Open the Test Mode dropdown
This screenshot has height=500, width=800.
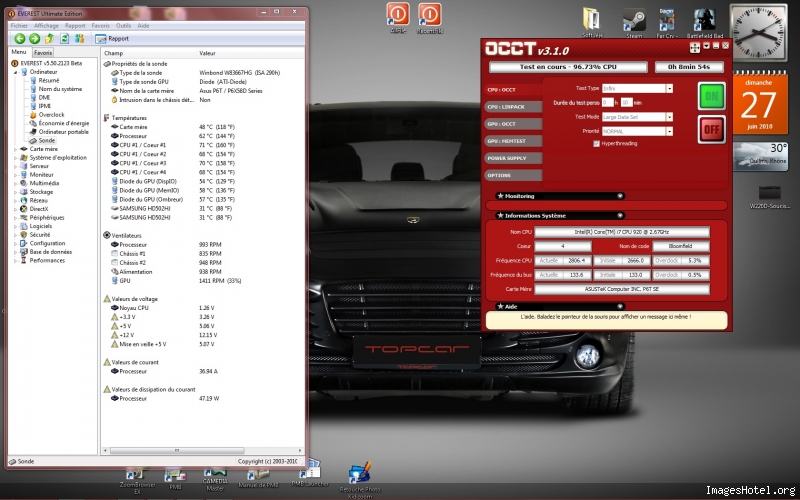(637, 116)
